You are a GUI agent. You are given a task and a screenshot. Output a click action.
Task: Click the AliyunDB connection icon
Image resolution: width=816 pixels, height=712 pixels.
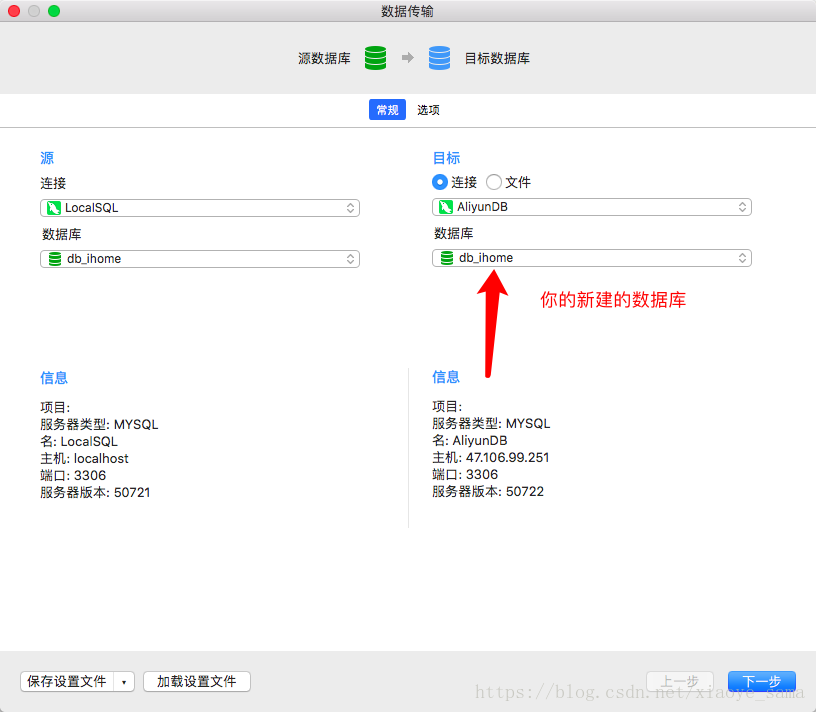[445, 207]
